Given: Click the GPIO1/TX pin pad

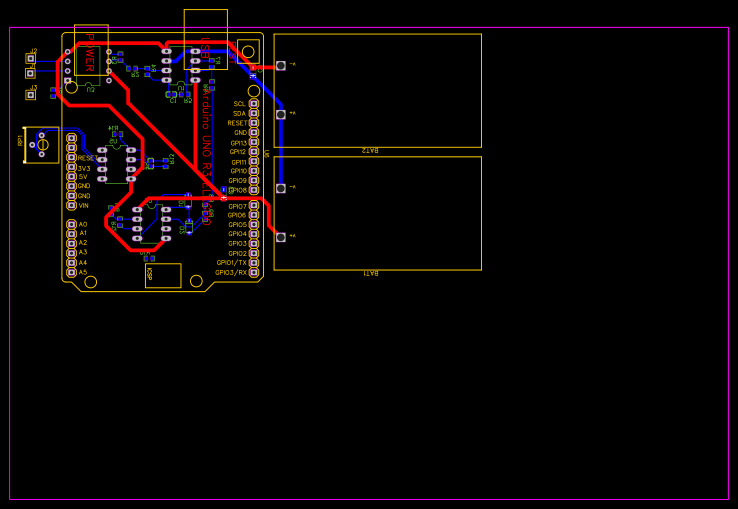Looking at the screenshot, I should (254, 263).
